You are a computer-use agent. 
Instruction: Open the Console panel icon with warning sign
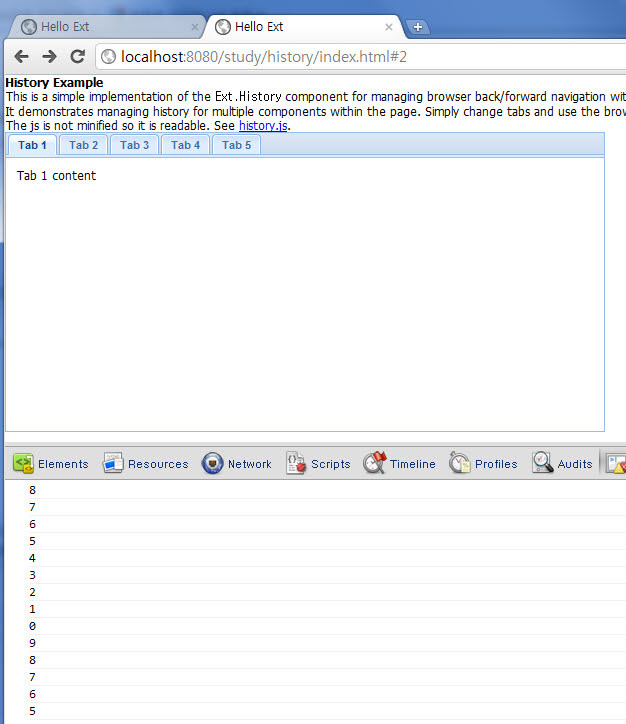point(616,464)
